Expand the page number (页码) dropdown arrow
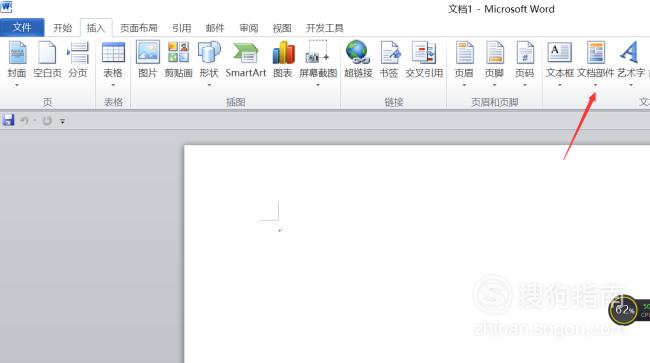Screen dimensions: 650x363 tap(525, 85)
